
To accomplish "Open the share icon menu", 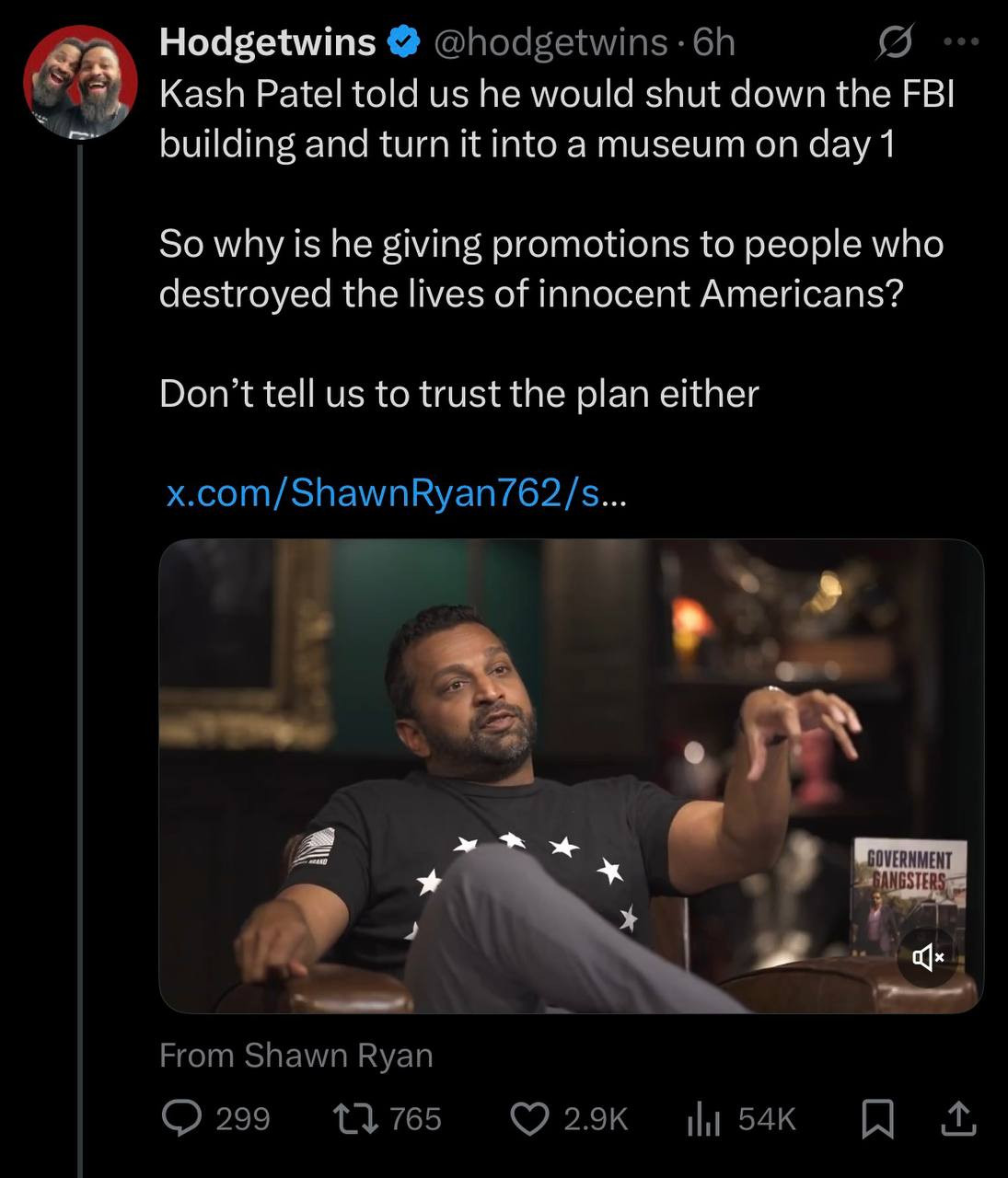I will [x=957, y=1118].
